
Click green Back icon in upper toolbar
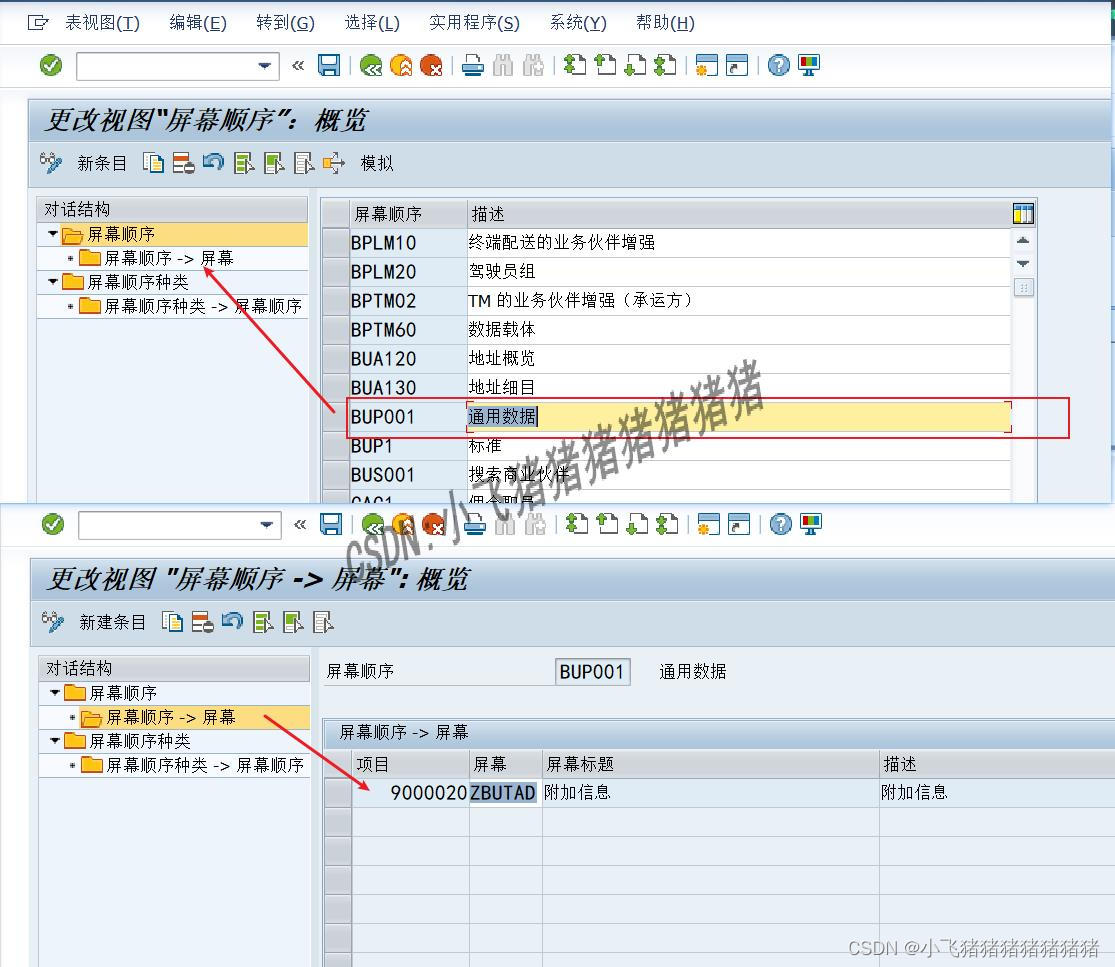[x=370, y=65]
